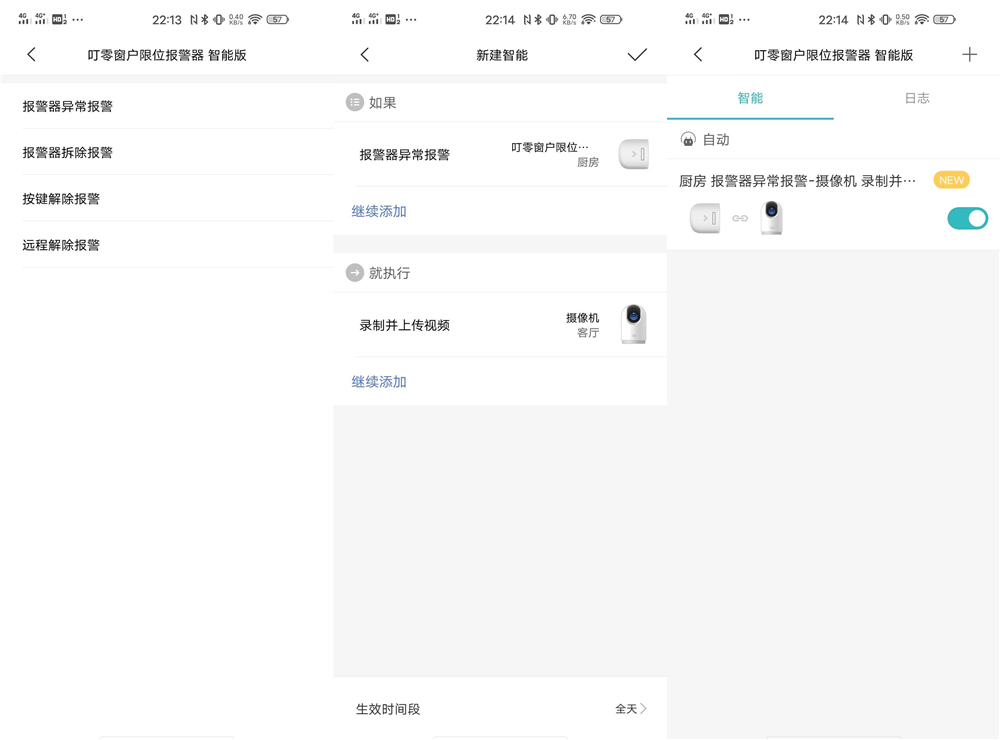The height and width of the screenshot is (740, 1000).
Task: Disable the kitchen alarm automation toggle
Action: 966,217
